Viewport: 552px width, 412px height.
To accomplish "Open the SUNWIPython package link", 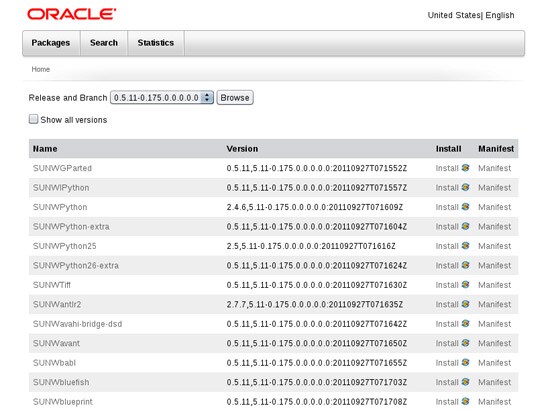I will pyautogui.click(x=61, y=188).
